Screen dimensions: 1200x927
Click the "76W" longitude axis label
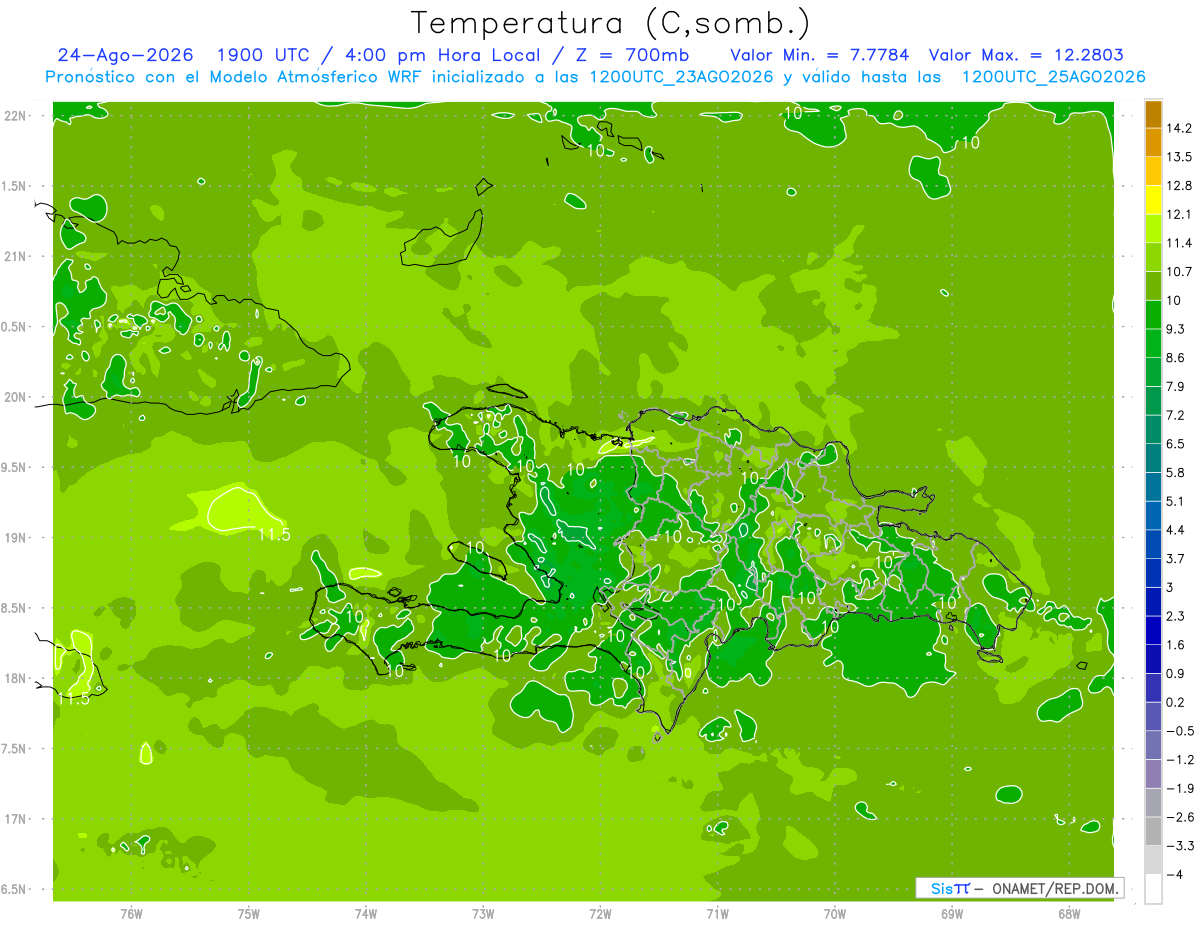click(131, 914)
